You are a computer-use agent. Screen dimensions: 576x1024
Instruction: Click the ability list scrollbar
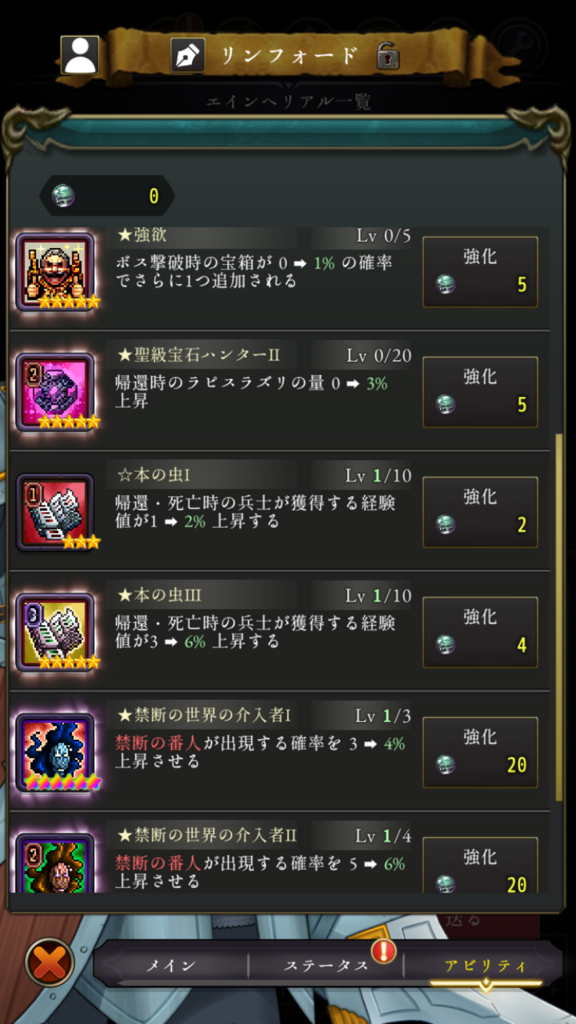point(558,617)
